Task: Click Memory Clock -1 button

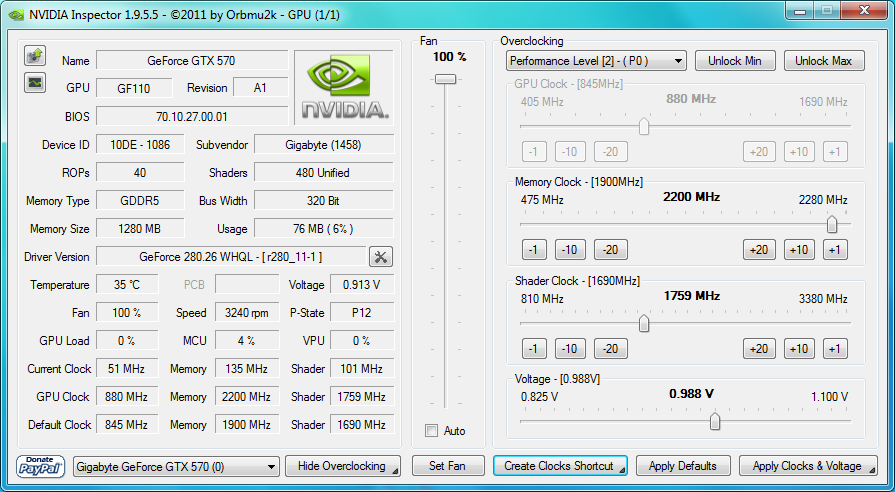Action: [x=534, y=250]
